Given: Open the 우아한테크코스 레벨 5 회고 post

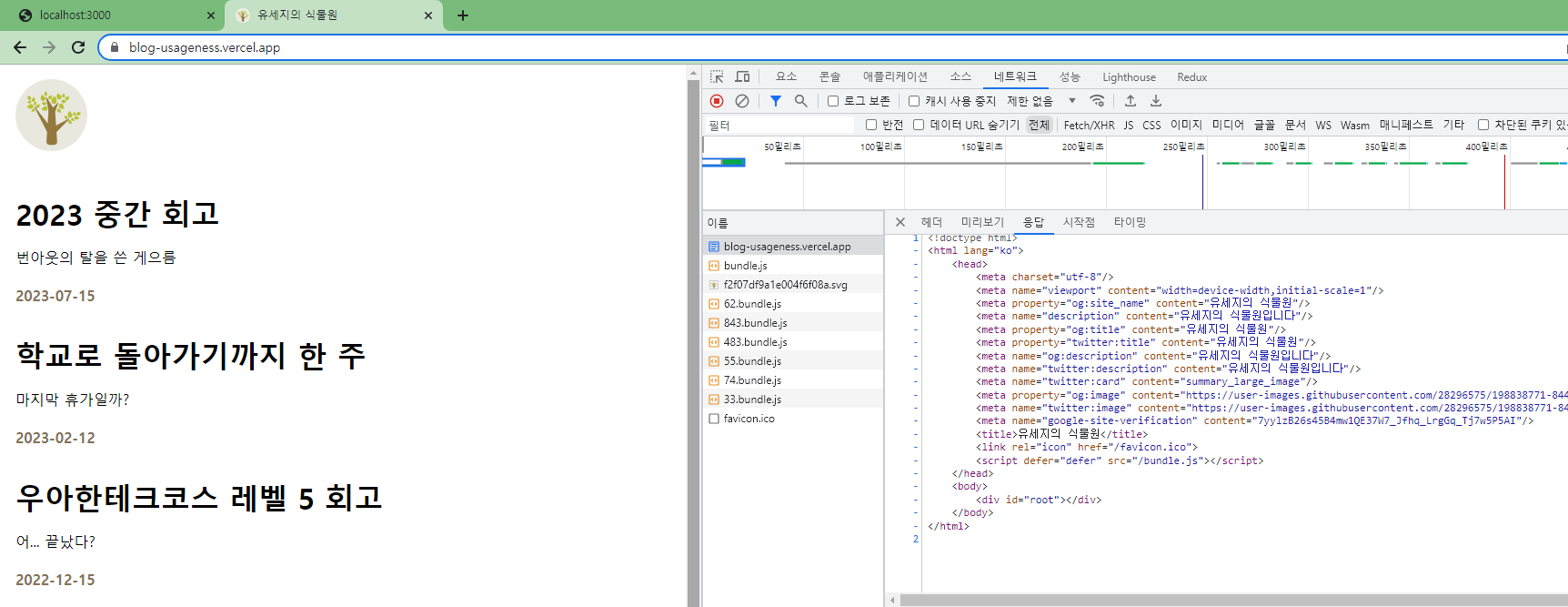Looking at the screenshot, I should [199, 499].
